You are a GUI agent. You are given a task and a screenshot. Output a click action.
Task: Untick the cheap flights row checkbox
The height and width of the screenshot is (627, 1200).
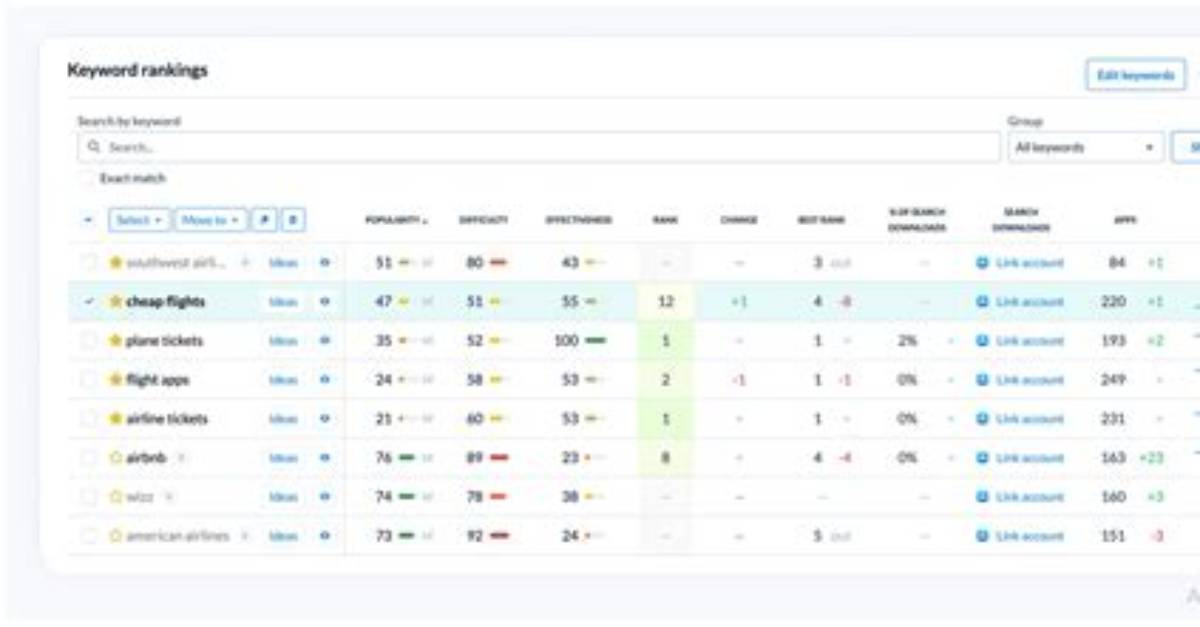[89, 302]
